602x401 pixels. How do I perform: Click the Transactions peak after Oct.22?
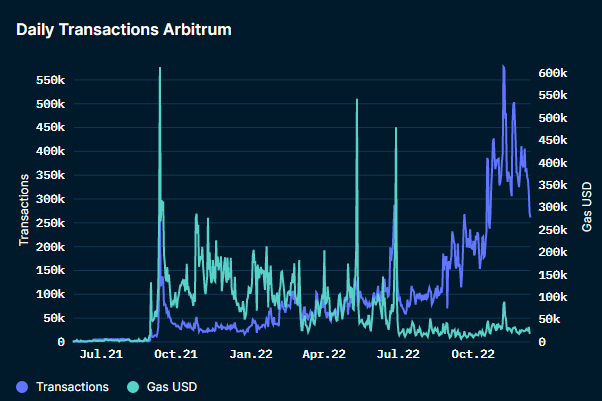pyautogui.click(x=503, y=66)
